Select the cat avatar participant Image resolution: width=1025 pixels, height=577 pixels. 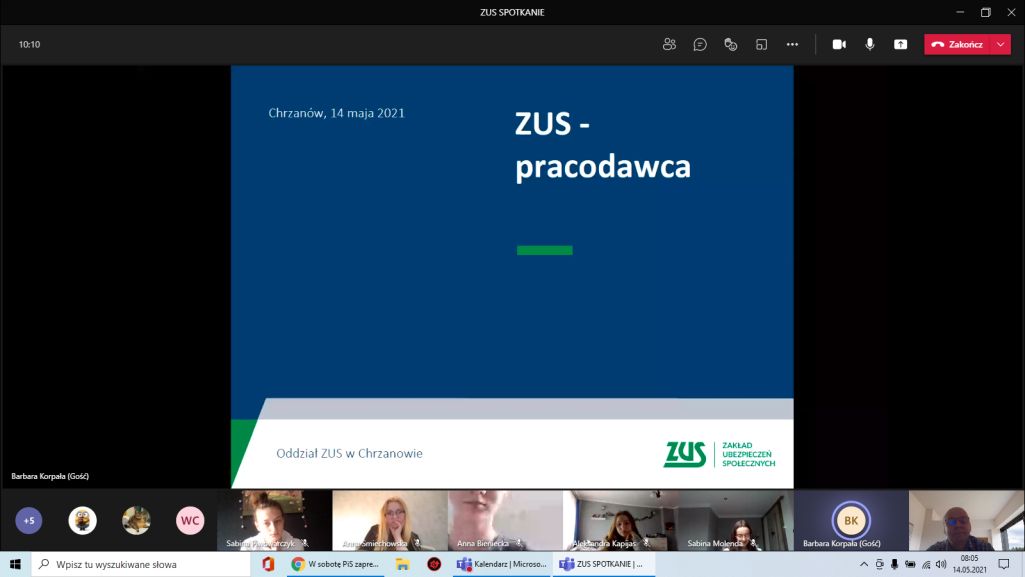point(136,521)
